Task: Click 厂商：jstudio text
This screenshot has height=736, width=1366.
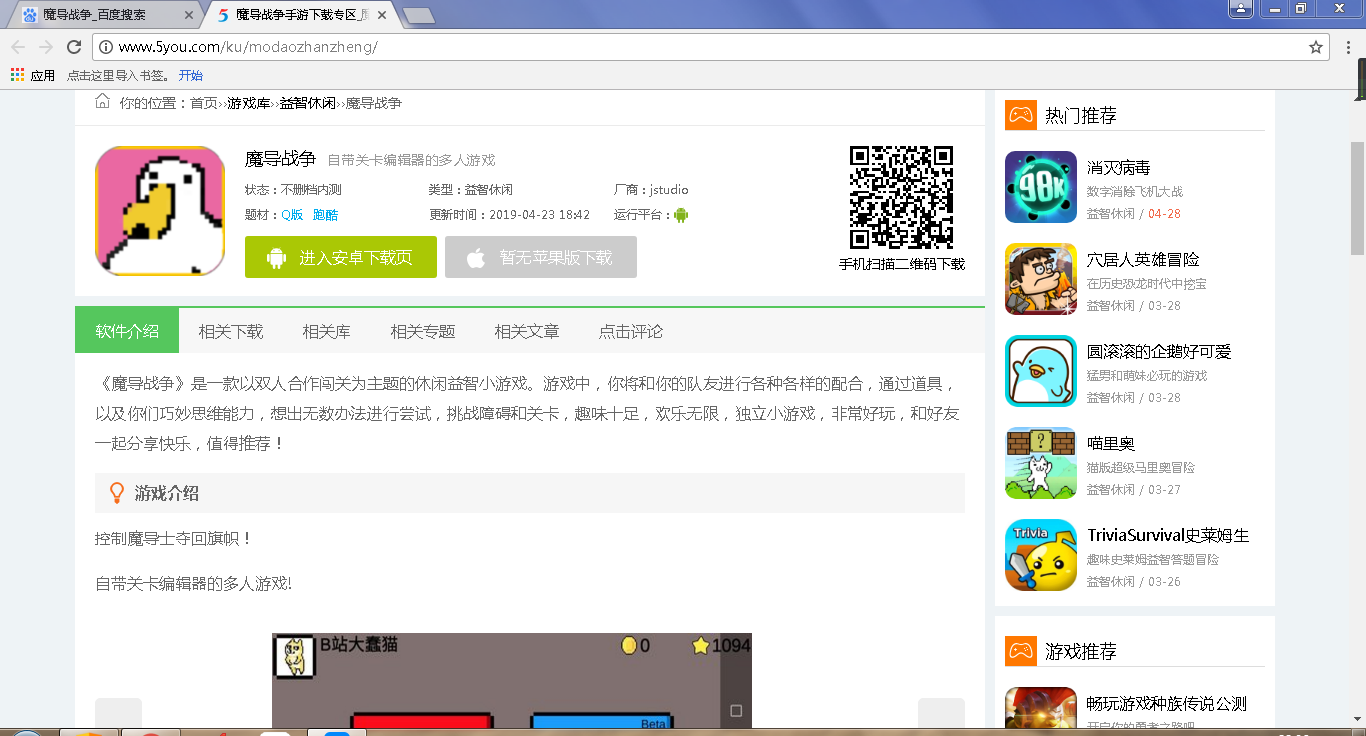Action: (x=651, y=189)
